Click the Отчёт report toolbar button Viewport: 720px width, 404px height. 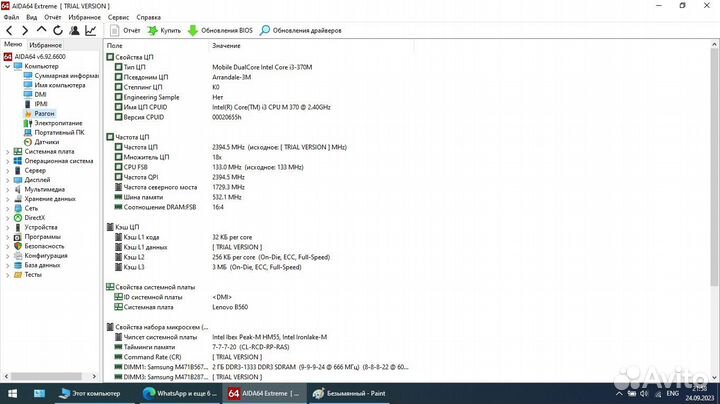125,31
